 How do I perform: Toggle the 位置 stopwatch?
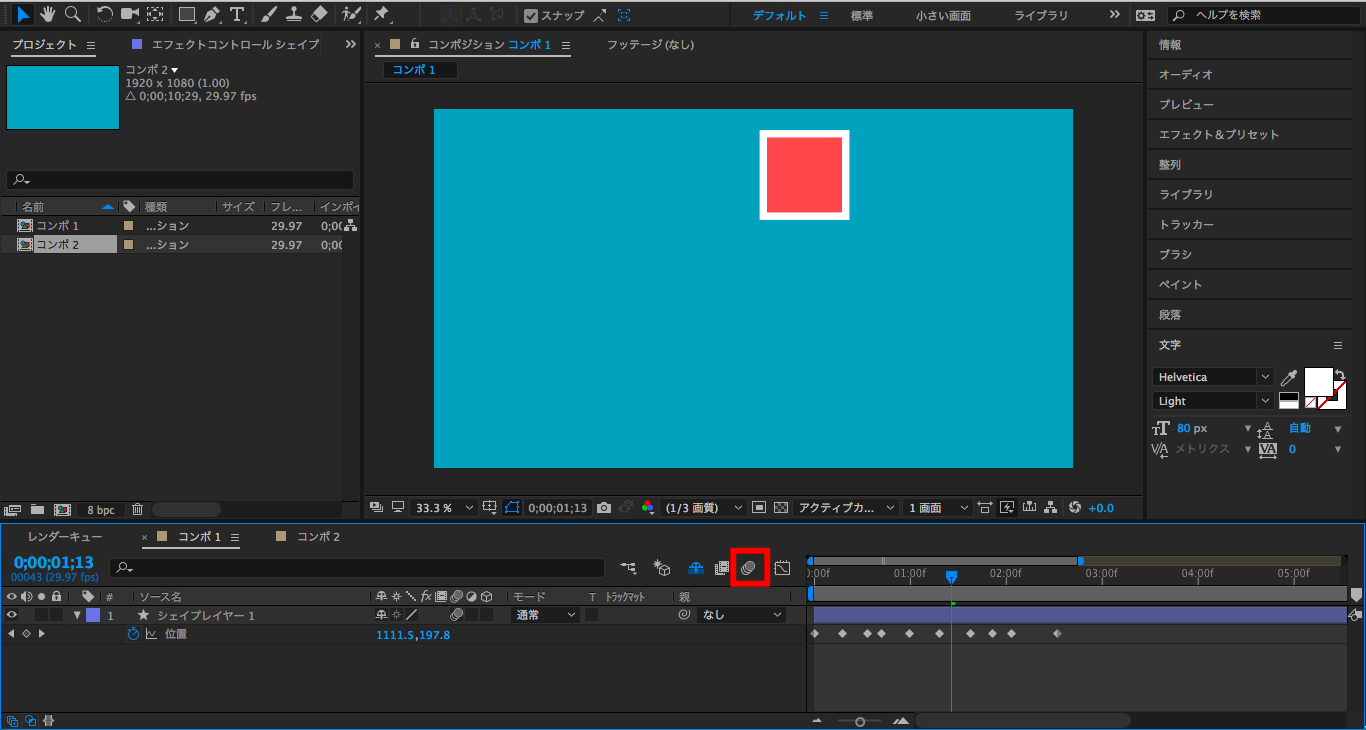pos(133,634)
